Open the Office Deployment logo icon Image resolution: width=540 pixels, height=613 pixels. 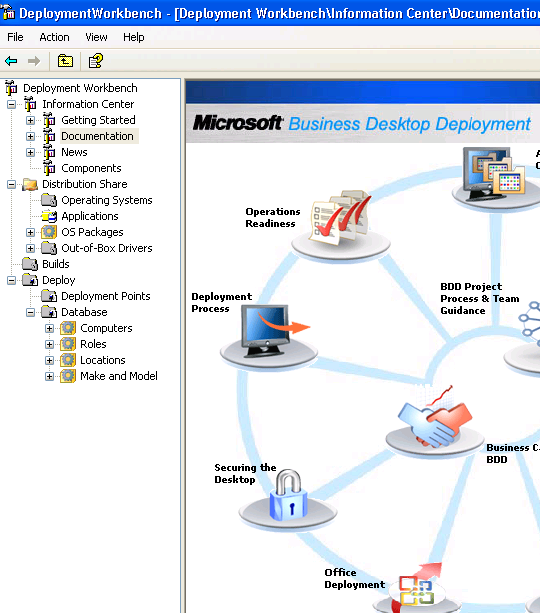418,589
